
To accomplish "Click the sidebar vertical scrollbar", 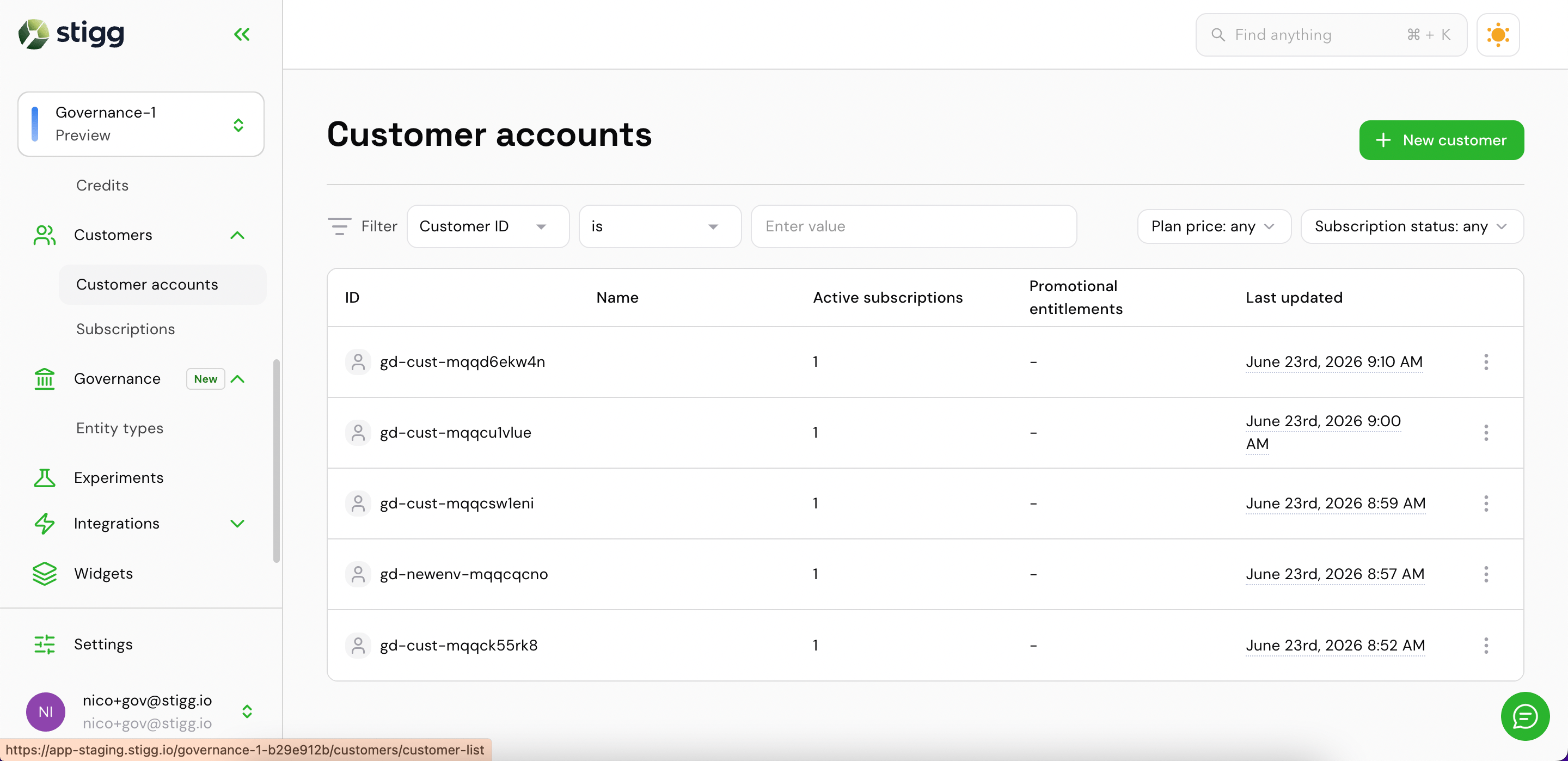I will click(x=277, y=461).
